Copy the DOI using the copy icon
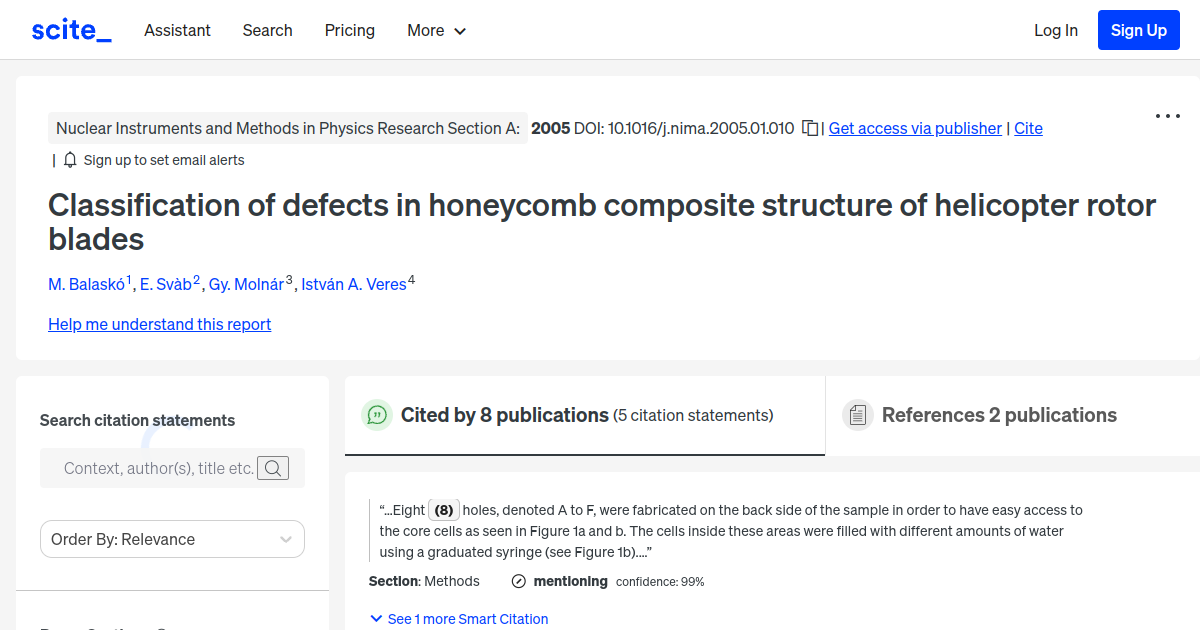Screen dimensions: 1200x630 point(811,128)
